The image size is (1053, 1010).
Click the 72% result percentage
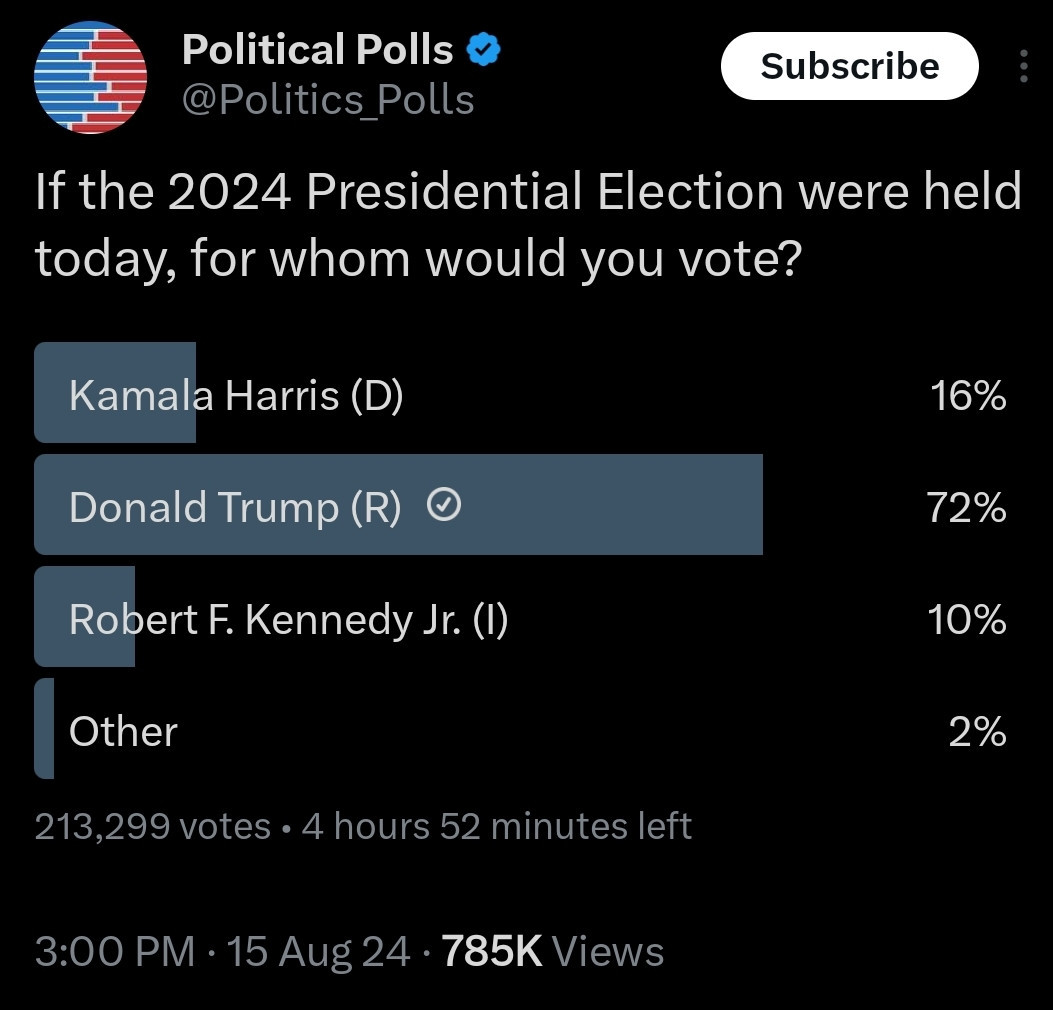point(966,507)
